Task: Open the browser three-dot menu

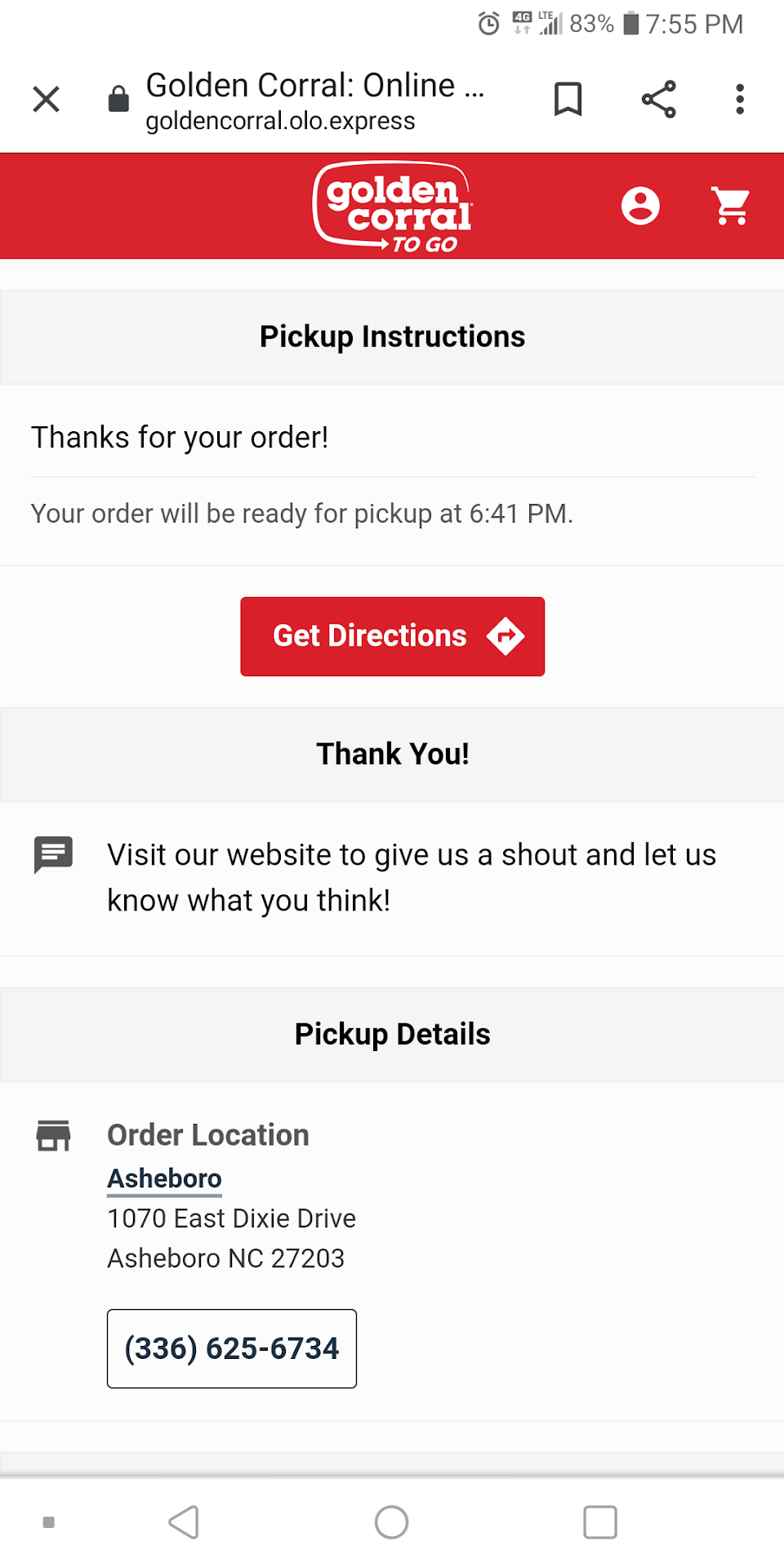Action: [739, 100]
